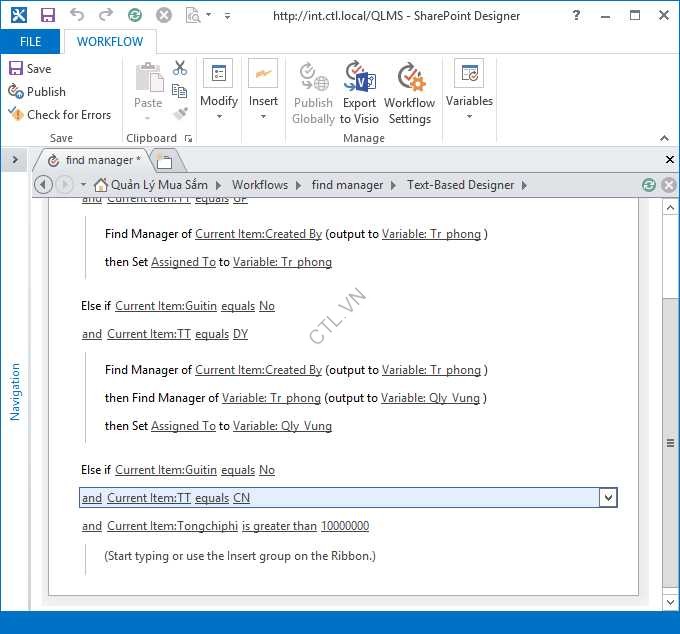The width and height of the screenshot is (680, 634).
Task: Click the 'is greater than' operator link
Action: pyautogui.click(x=279, y=526)
